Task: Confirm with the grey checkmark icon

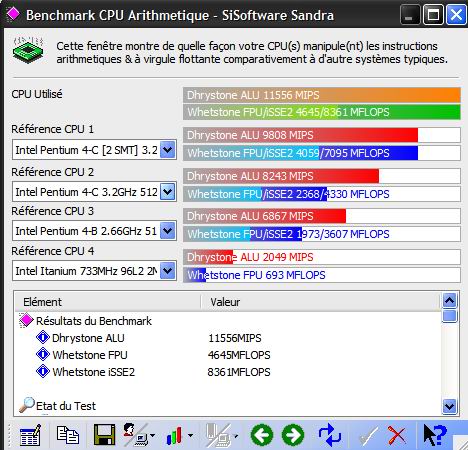Action: (368, 435)
